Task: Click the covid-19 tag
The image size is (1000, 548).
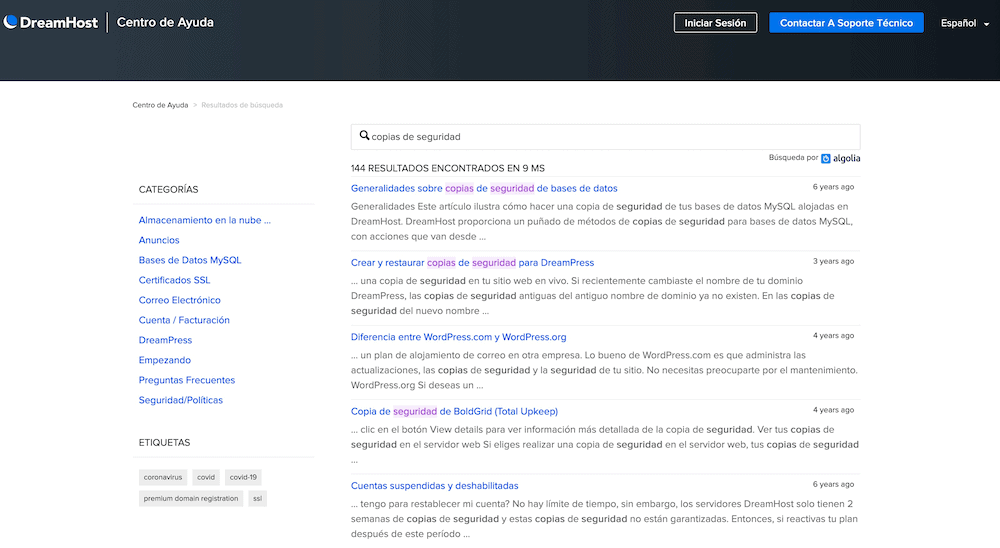Action: click(x=243, y=477)
